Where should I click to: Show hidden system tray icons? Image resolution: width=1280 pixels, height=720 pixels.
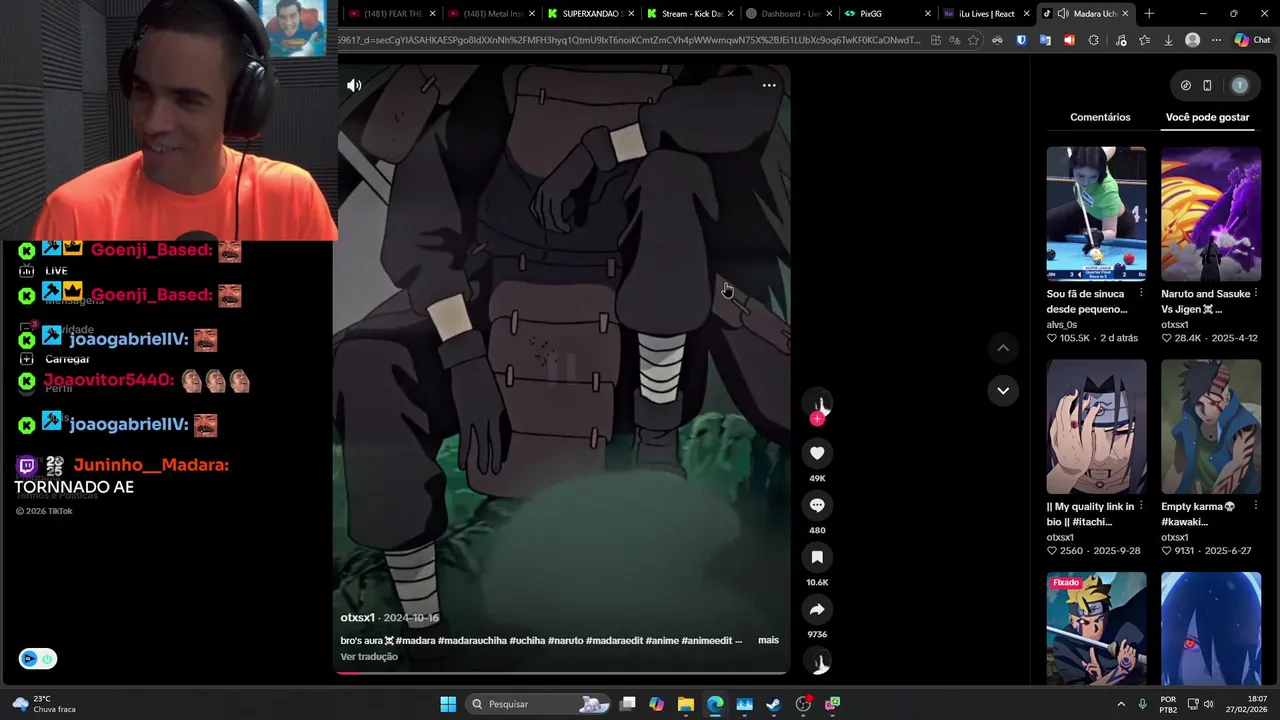[1120, 704]
